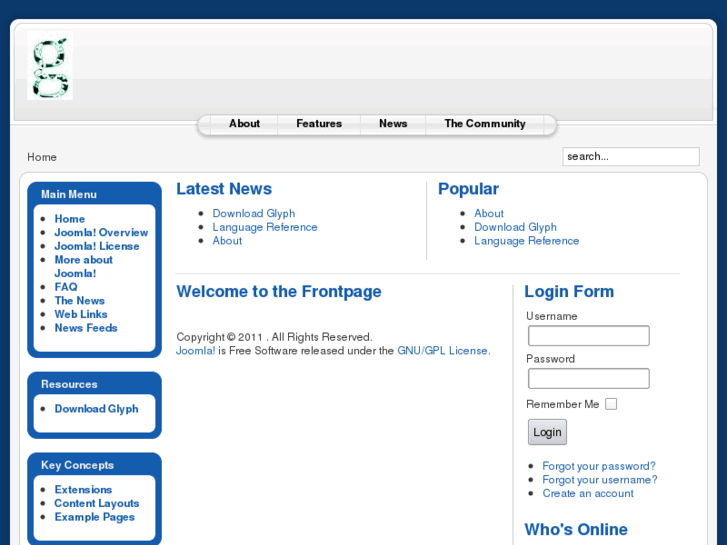Focus the Username input field
This screenshot has height=545, width=727.
[x=588, y=335]
